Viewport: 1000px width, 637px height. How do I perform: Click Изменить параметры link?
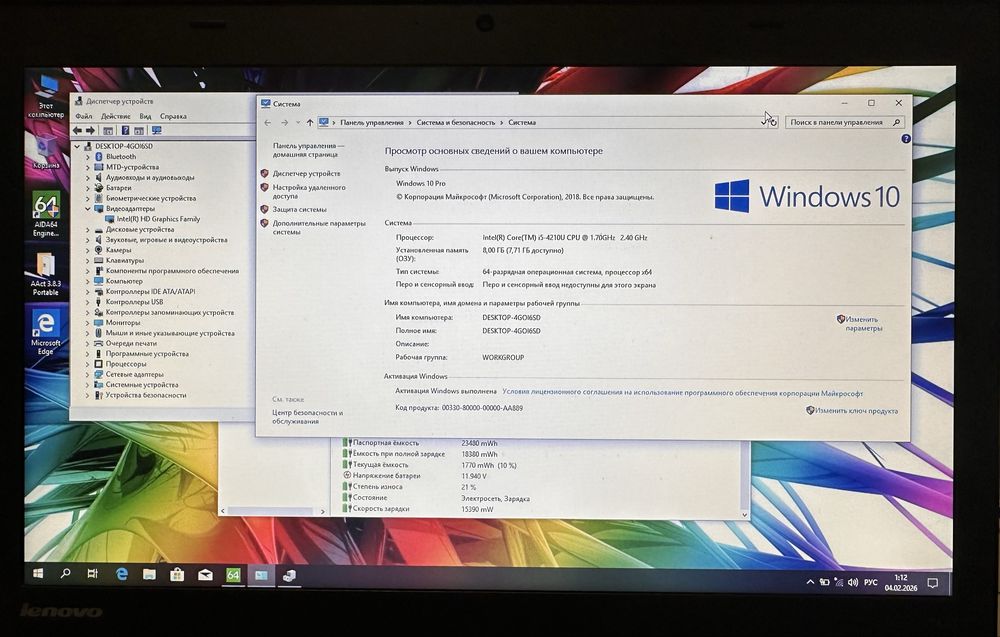pyautogui.click(x=863, y=323)
